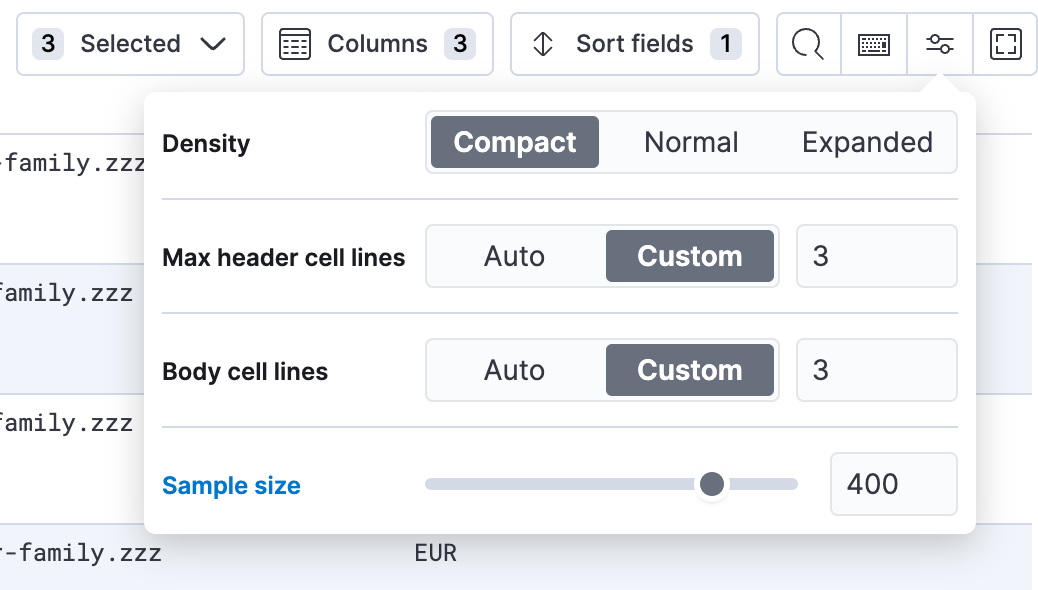The height and width of the screenshot is (590, 1038).
Task: Enter fullscreen with the expand icon
Action: [x=1005, y=44]
